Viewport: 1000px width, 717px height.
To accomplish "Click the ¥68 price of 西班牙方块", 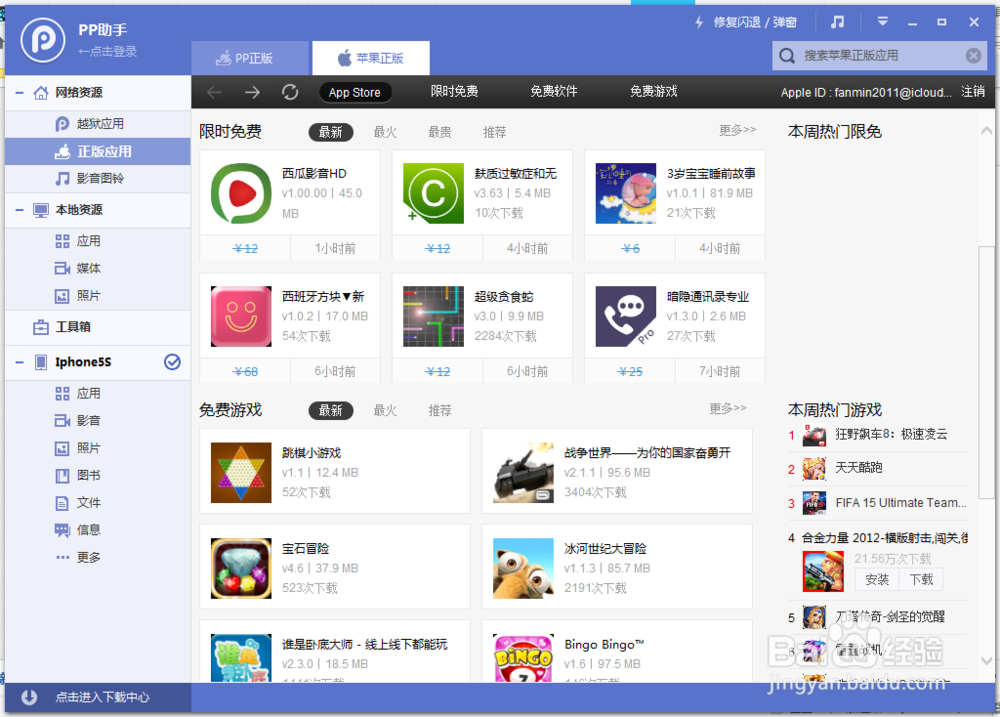I will click(246, 372).
